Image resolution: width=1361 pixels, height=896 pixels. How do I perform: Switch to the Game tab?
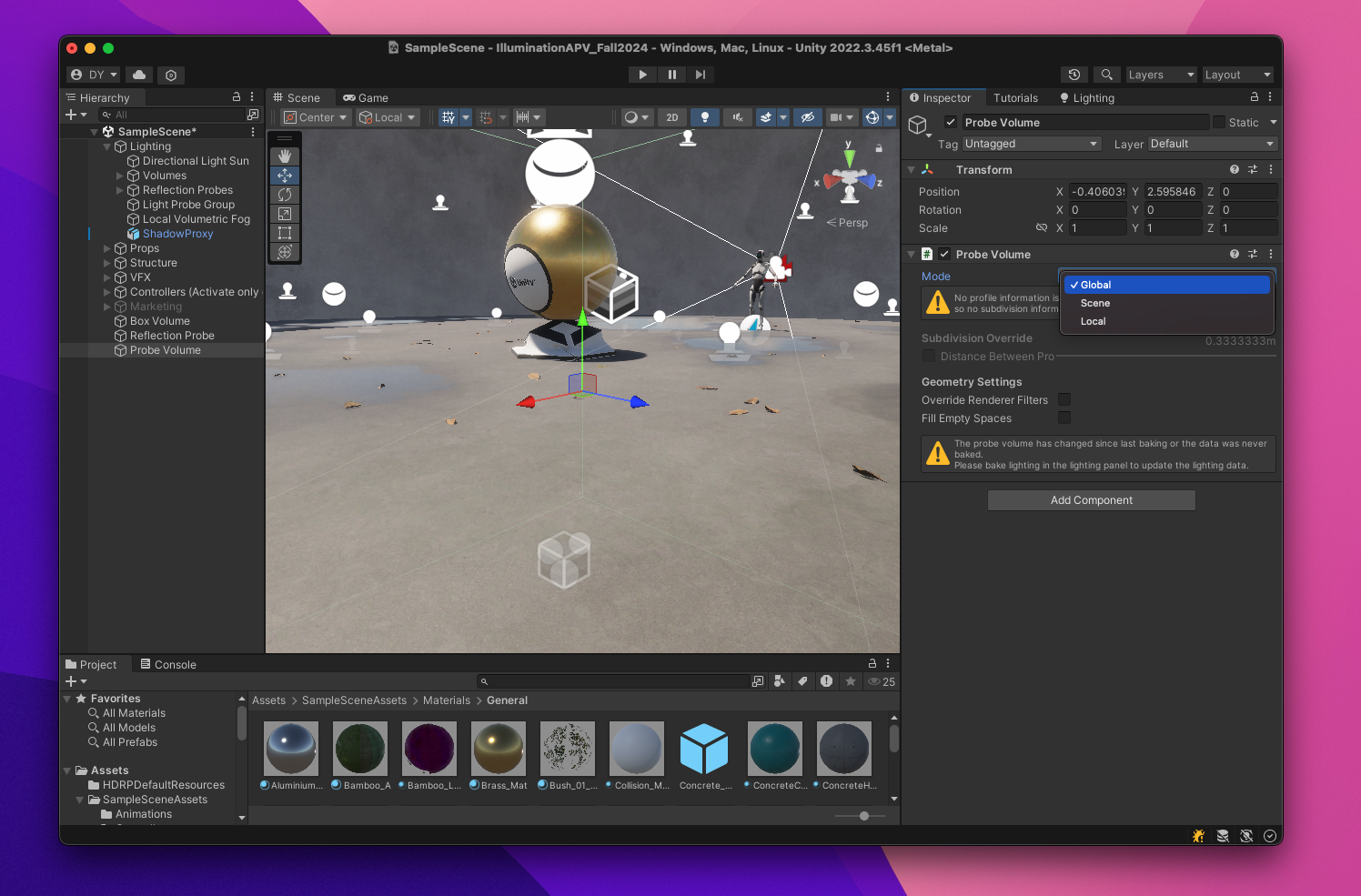tap(366, 97)
